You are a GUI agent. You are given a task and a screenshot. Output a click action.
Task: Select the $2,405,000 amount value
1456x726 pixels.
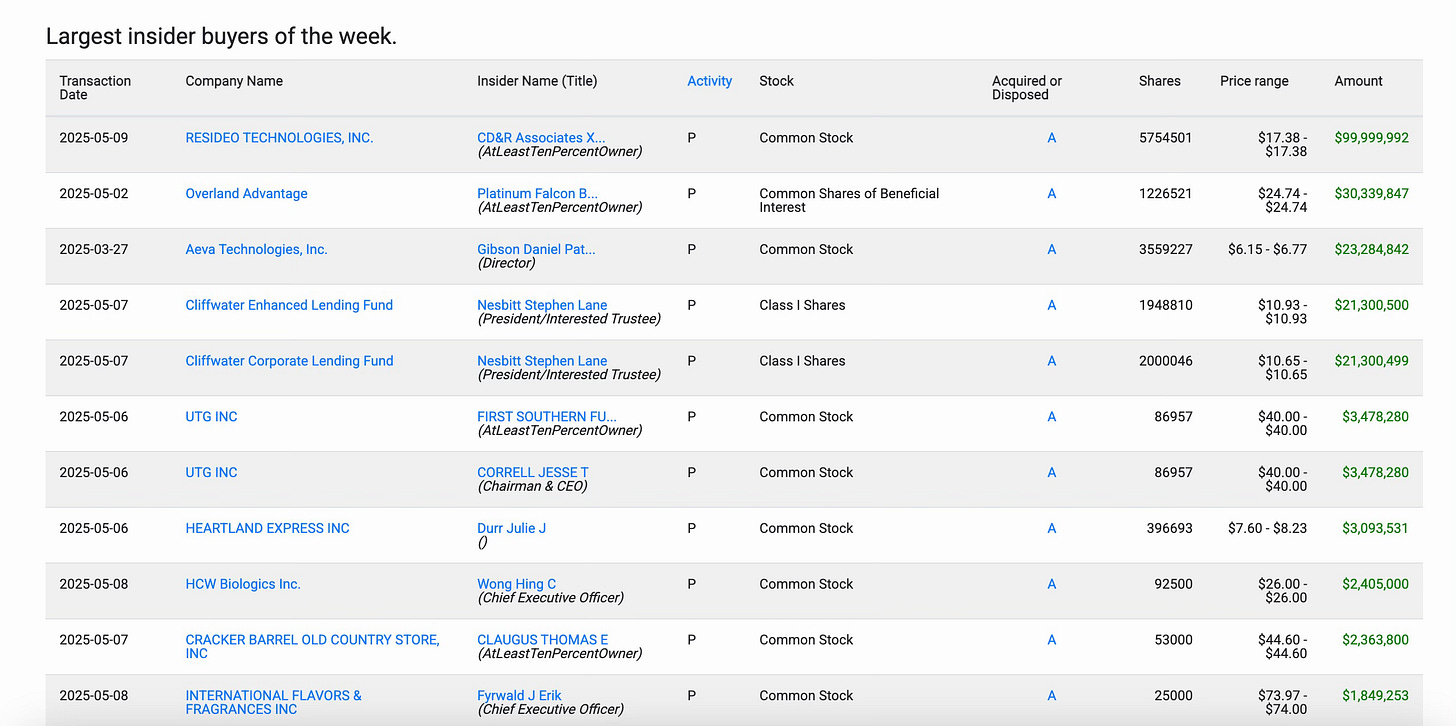[1375, 584]
